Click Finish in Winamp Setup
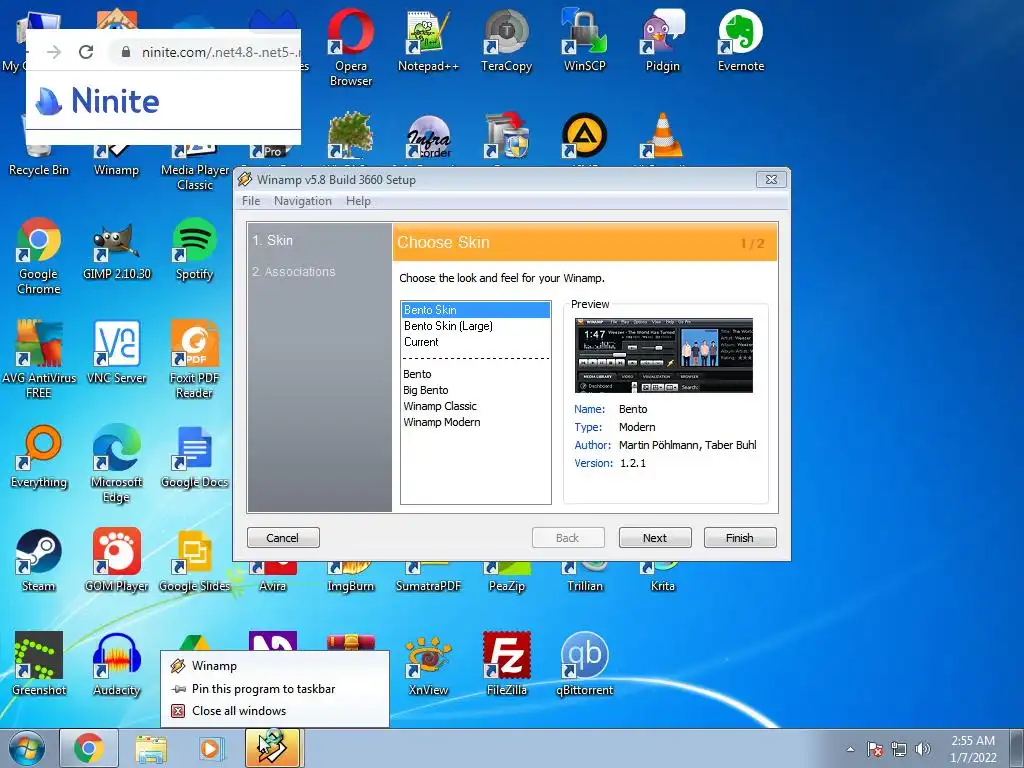This screenshot has height=768, width=1024. [740, 537]
